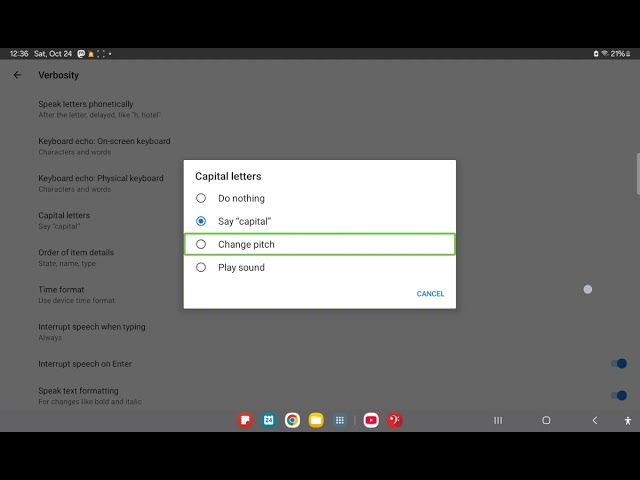The width and height of the screenshot is (640, 480).
Task: Choose the 'Change pitch' radio option
Action: click(320, 244)
